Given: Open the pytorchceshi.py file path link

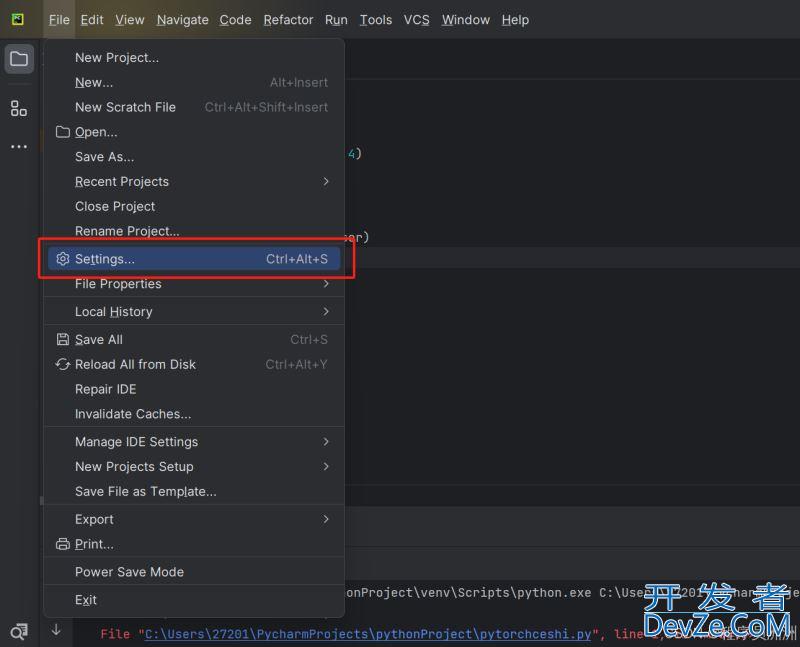Looking at the screenshot, I should (368, 634).
